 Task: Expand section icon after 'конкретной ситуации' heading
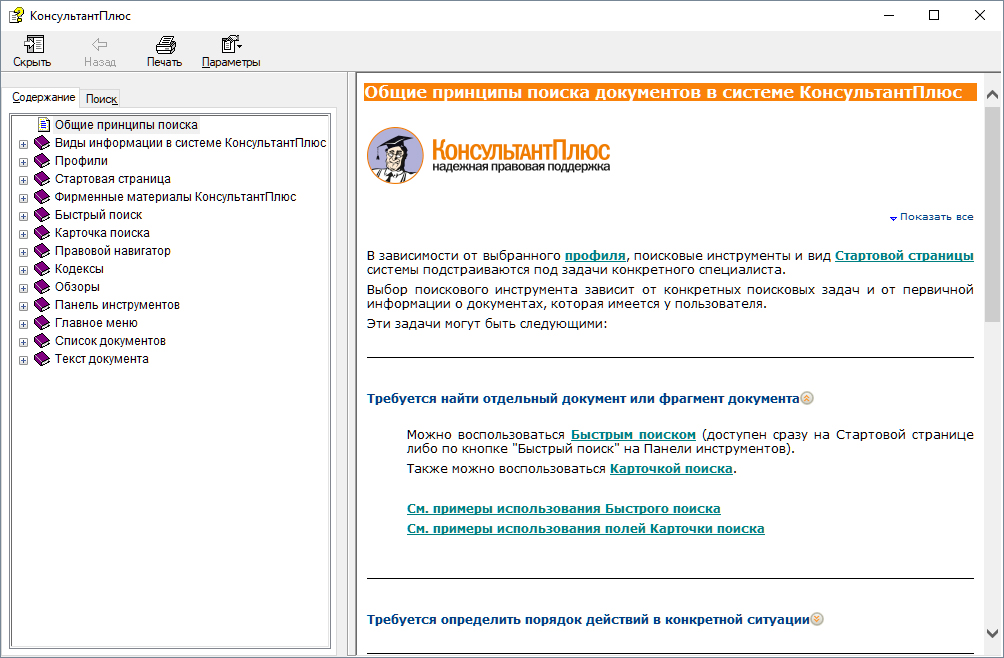pyautogui.click(x=817, y=619)
